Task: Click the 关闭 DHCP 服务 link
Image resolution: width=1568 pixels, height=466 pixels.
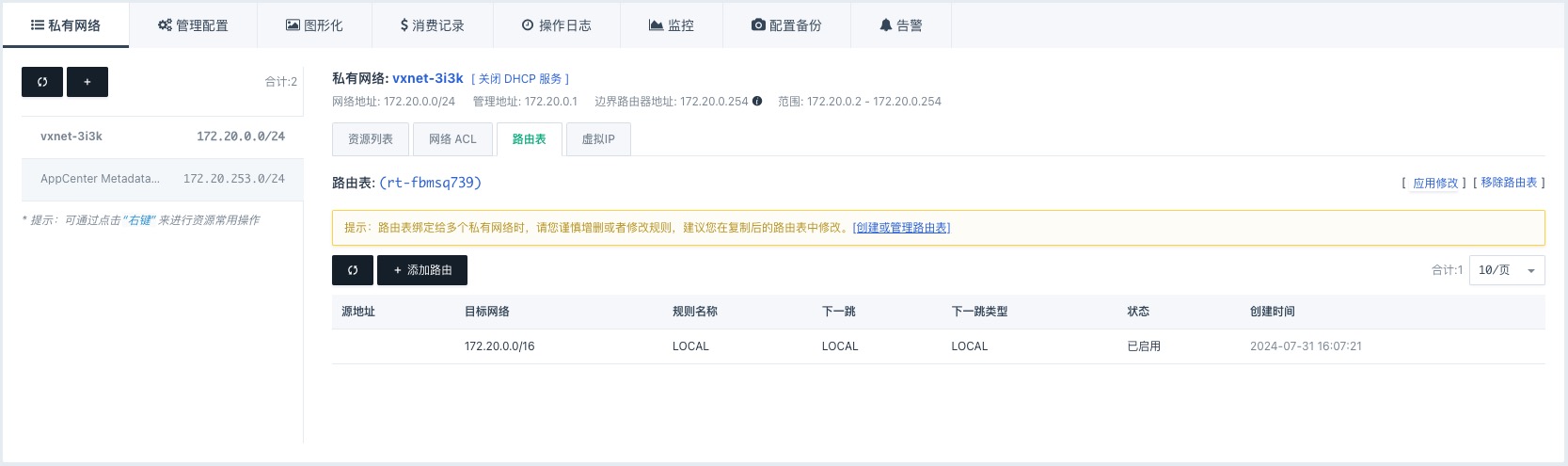Action: [520, 79]
